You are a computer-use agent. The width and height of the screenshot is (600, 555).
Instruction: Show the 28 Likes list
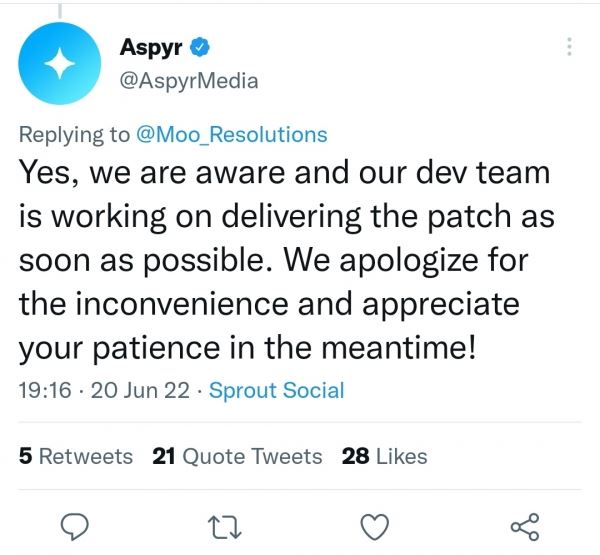385,456
